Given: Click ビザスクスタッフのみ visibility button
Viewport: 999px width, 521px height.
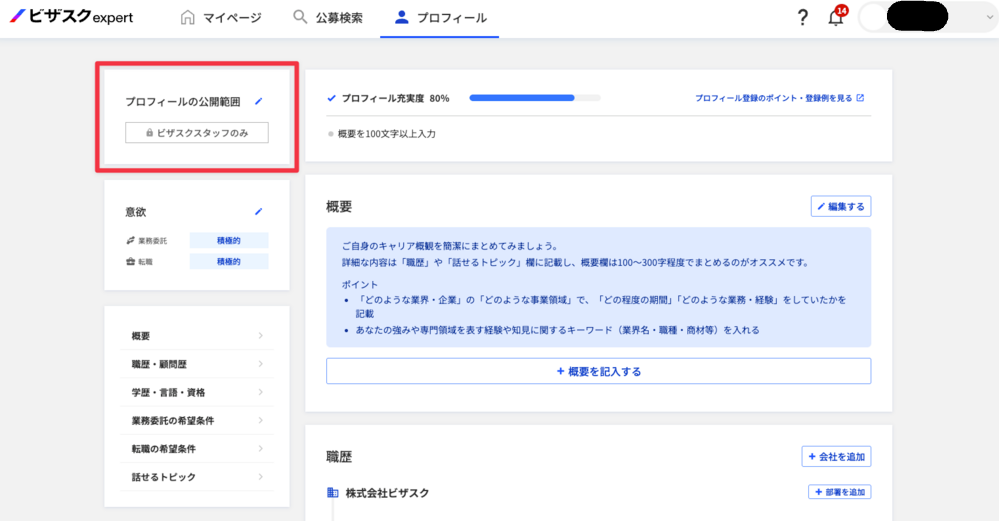Looking at the screenshot, I should [197, 132].
